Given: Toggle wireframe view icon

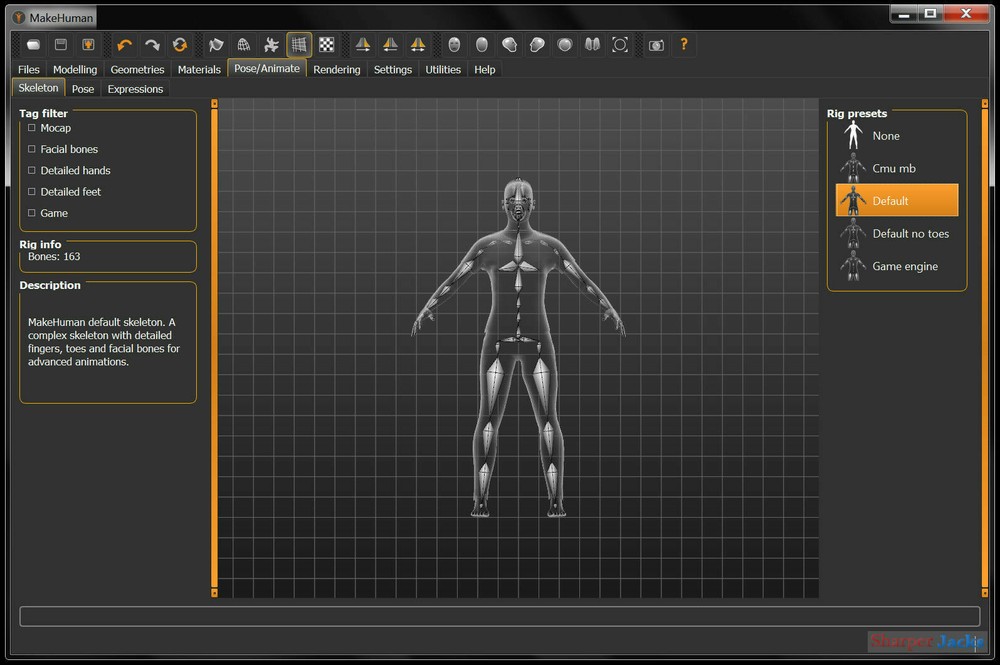Looking at the screenshot, I should [244, 45].
